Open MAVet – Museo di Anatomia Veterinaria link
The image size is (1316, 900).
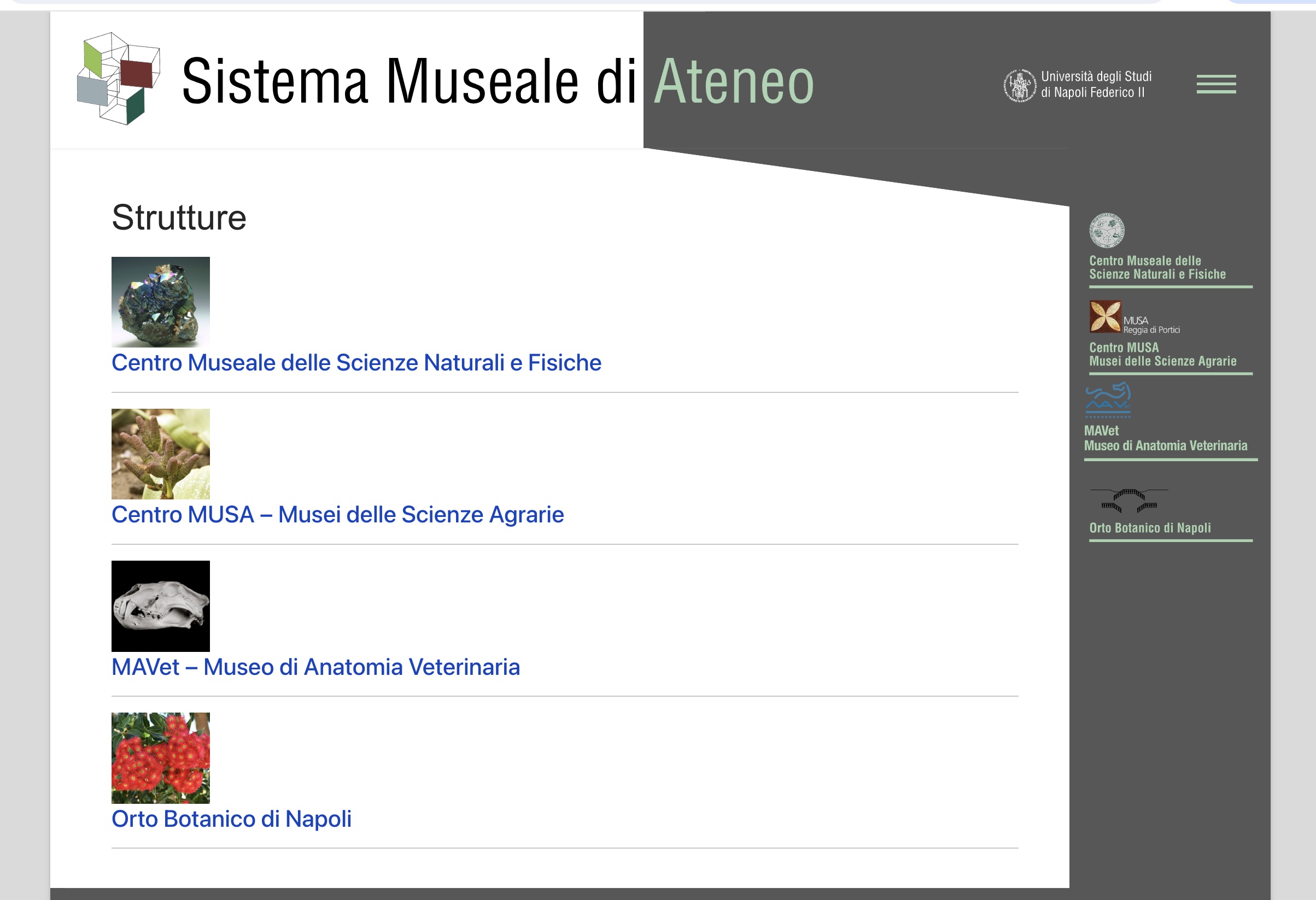pyautogui.click(x=315, y=667)
